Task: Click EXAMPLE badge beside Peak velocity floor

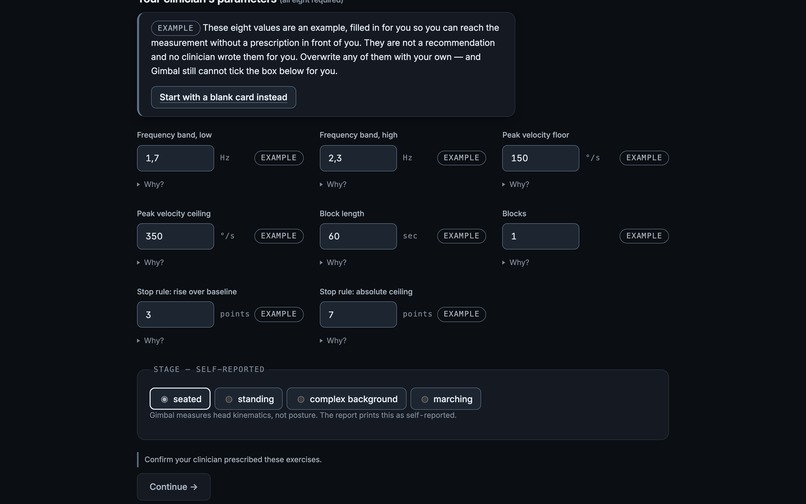Action: (644, 158)
